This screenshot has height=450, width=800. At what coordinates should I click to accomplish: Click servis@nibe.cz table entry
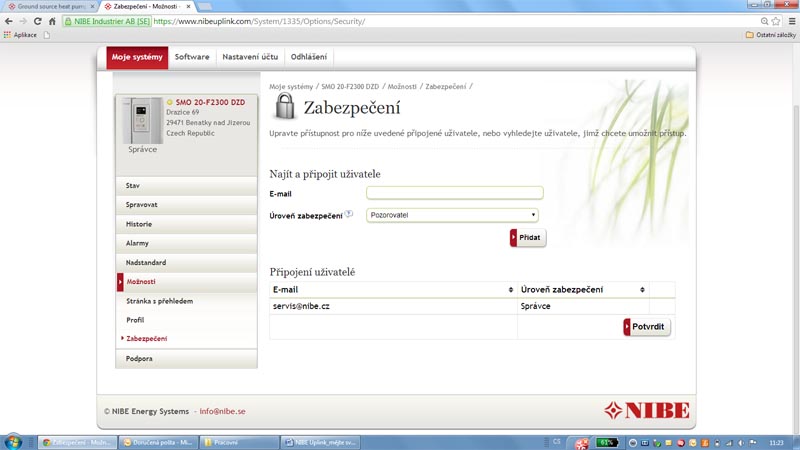(x=301, y=306)
